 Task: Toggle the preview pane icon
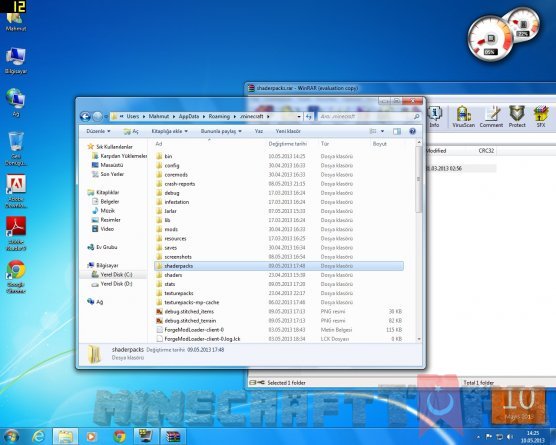397,131
